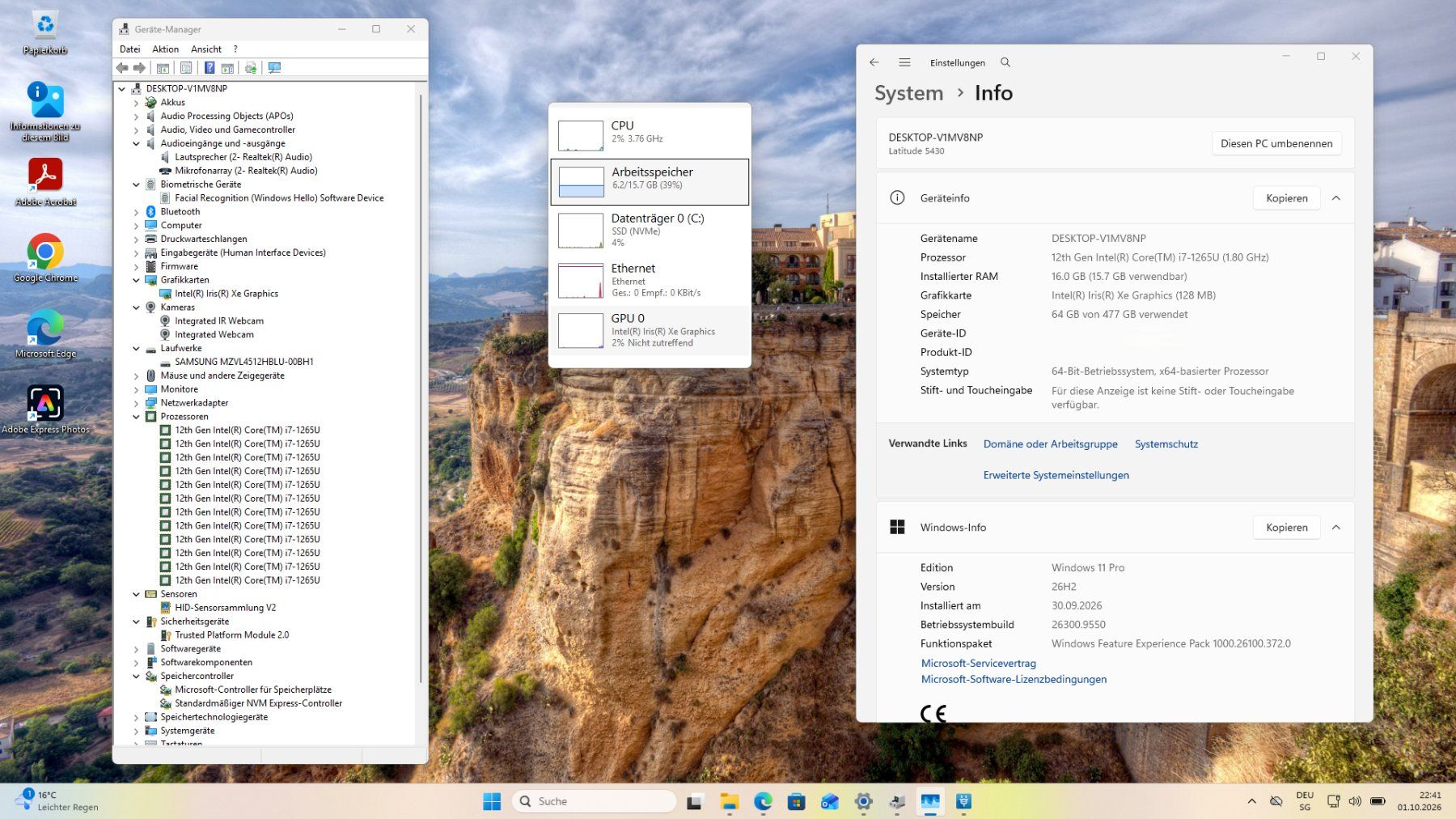This screenshot has height=819, width=1456.
Task: Click Diesen PC umbenennen button
Action: (1276, 143)
